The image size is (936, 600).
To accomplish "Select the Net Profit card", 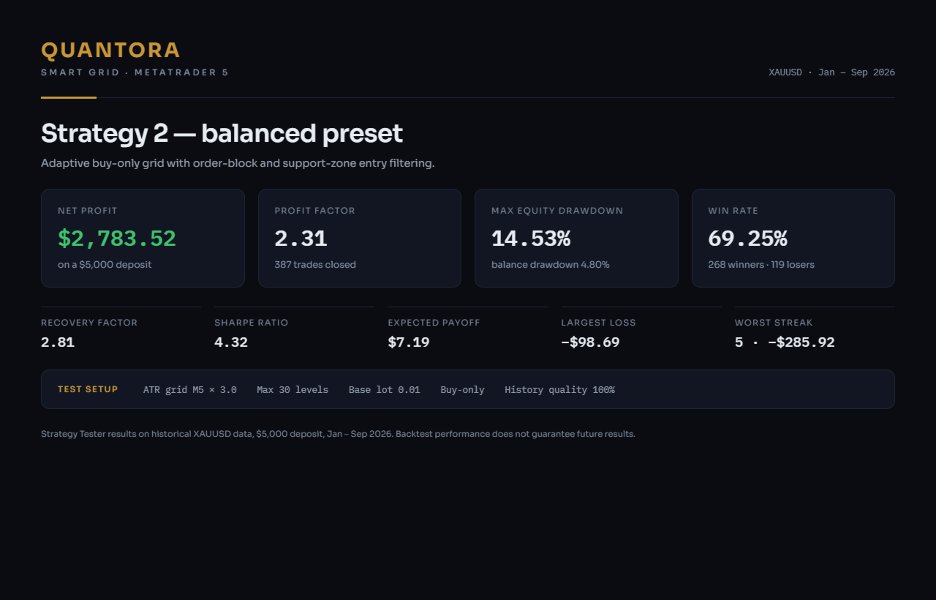I will pos(143,238).
